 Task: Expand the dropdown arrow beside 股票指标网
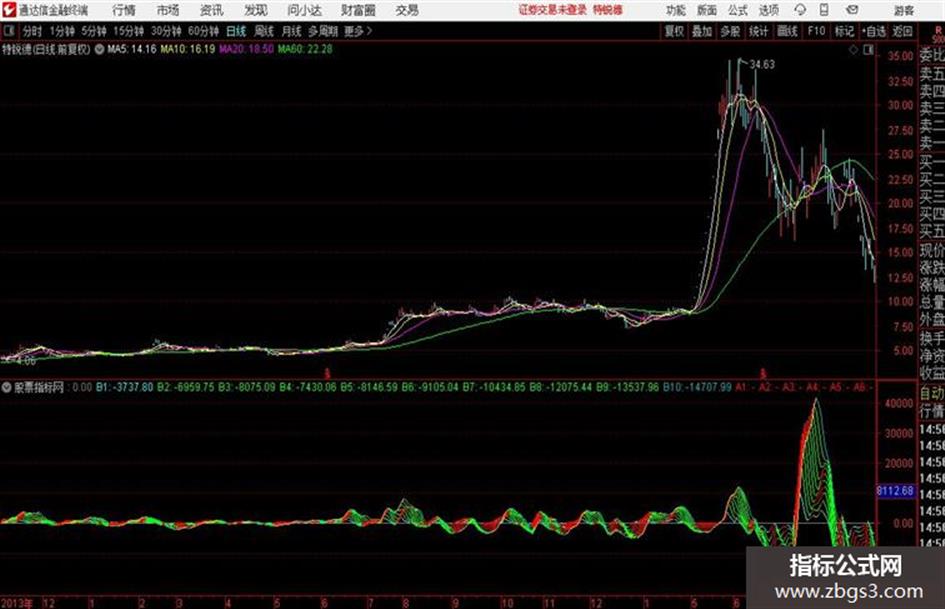(7, 387)
